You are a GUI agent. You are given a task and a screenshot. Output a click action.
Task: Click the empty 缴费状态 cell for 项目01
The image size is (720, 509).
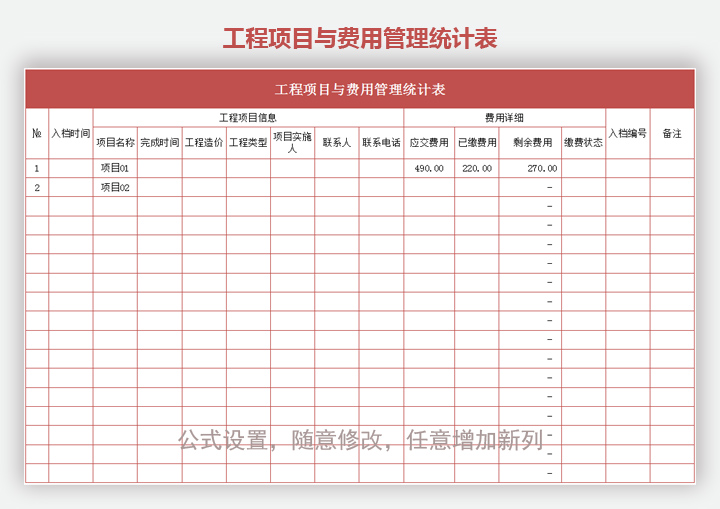point(584,168)
